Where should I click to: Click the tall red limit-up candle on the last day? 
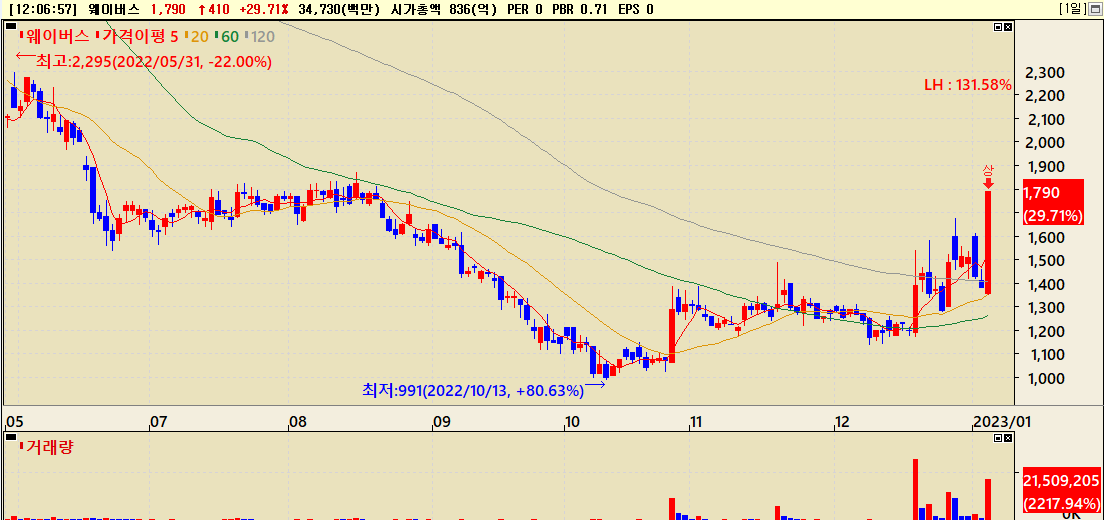tap(989, 242)
